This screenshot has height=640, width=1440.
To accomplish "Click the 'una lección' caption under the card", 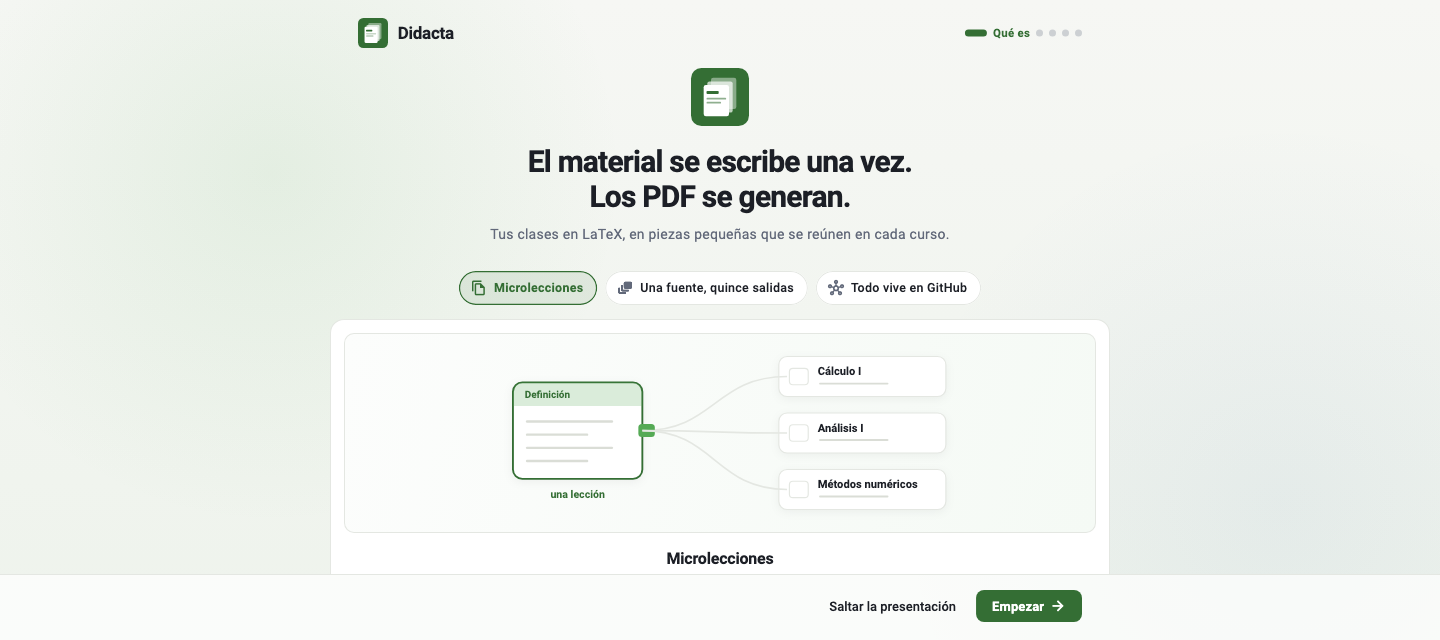I will click(x=578, y=494).
